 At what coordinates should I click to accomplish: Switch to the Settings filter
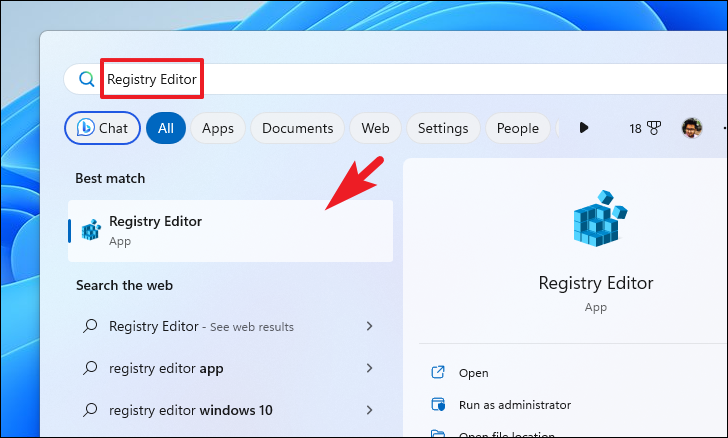(443, 128)
